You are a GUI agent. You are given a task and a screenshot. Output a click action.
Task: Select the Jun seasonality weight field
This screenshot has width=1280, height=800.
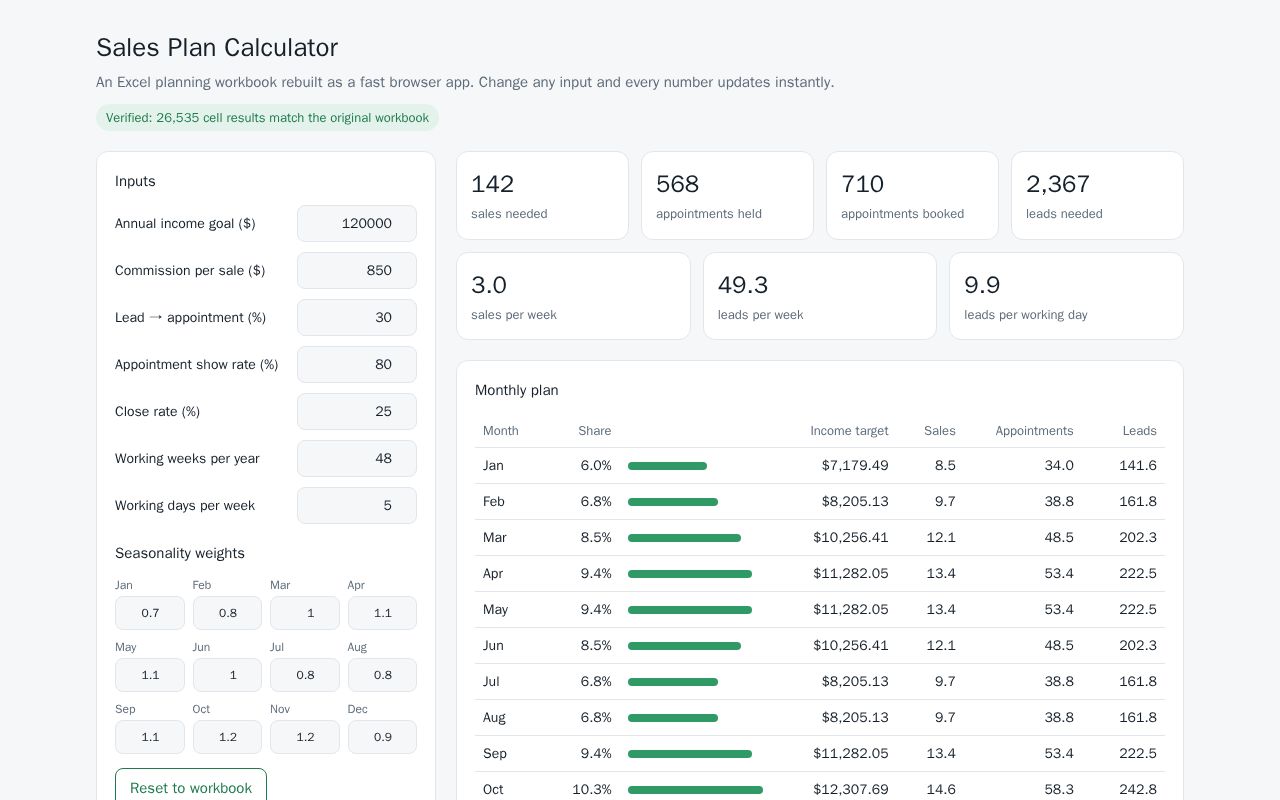pos(227,675)
